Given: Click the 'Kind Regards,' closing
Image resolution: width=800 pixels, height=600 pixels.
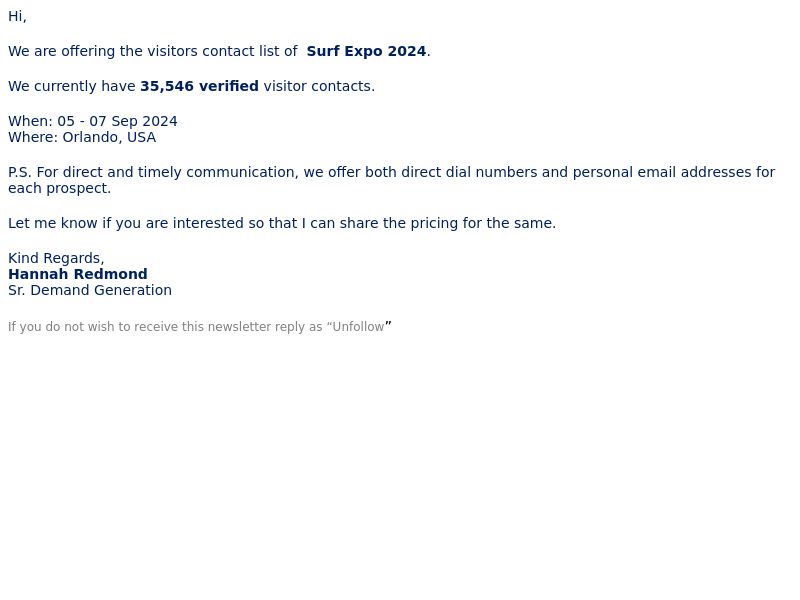Looking at the screenshot, I should point(56,258).
